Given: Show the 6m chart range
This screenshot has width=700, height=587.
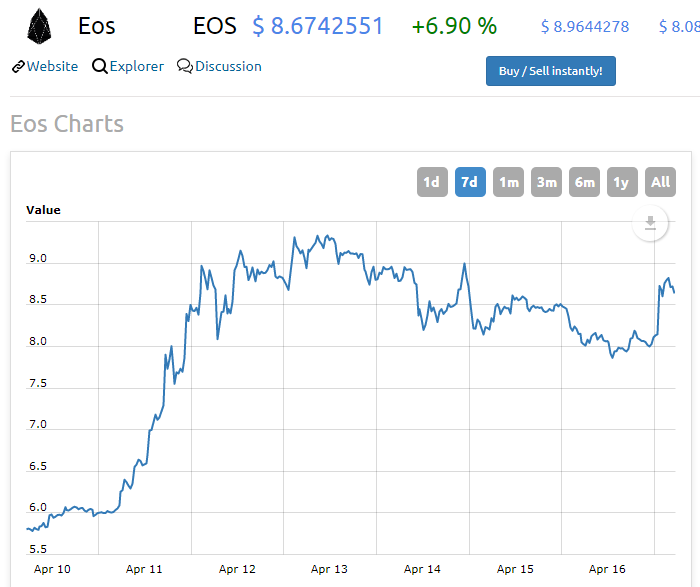Looking at the screenshot, I should [584, 182].
